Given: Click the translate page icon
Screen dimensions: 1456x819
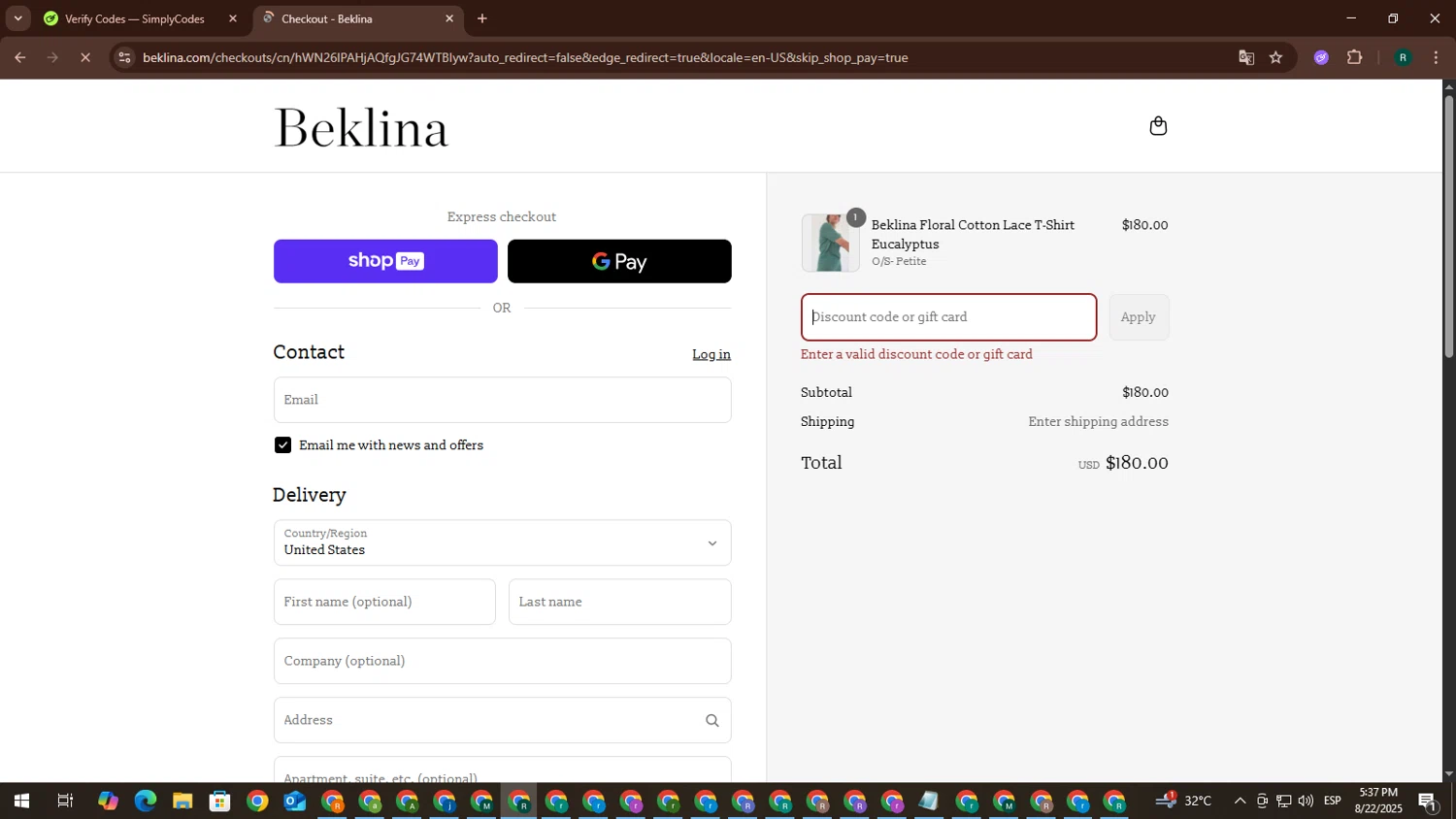Looking at the screenshot, I should click(1246, 57).
